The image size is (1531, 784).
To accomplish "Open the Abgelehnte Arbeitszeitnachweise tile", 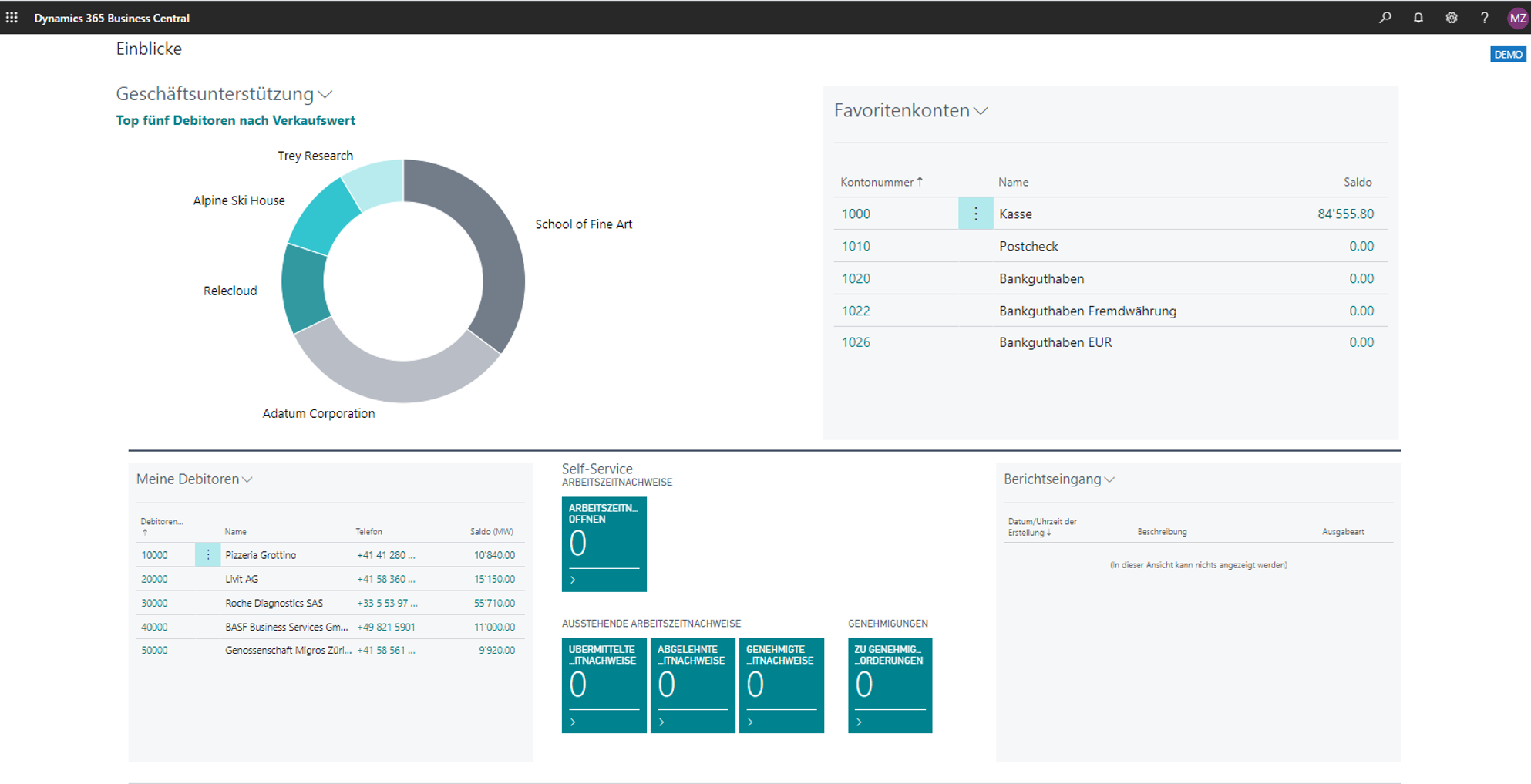I will [693, 685].
